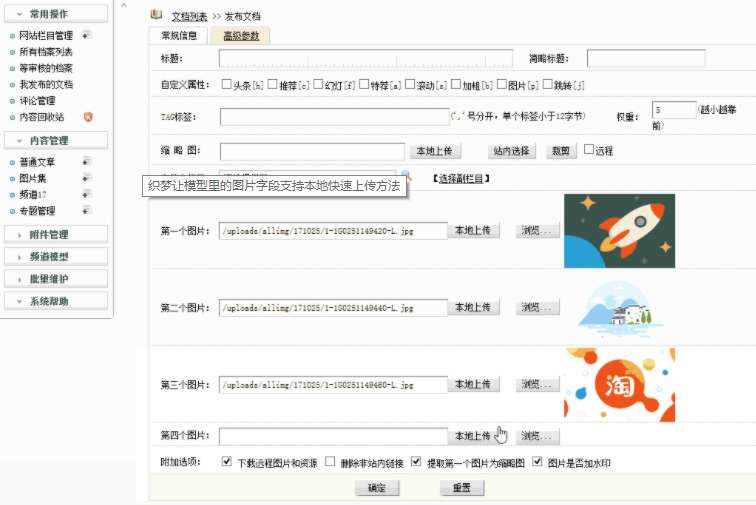Click the book icon before 文档列表 breadcrumb

tap(156, 14)
